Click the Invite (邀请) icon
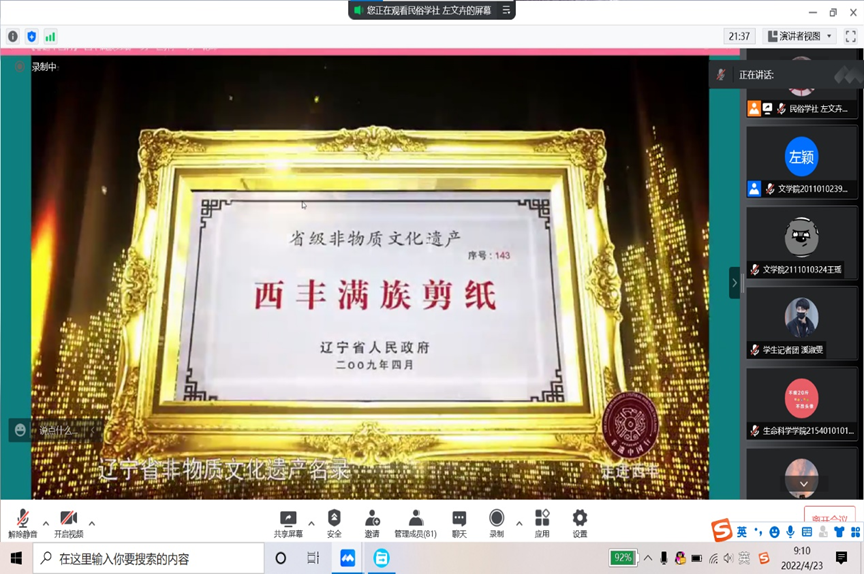 click(x=372, y=519)
